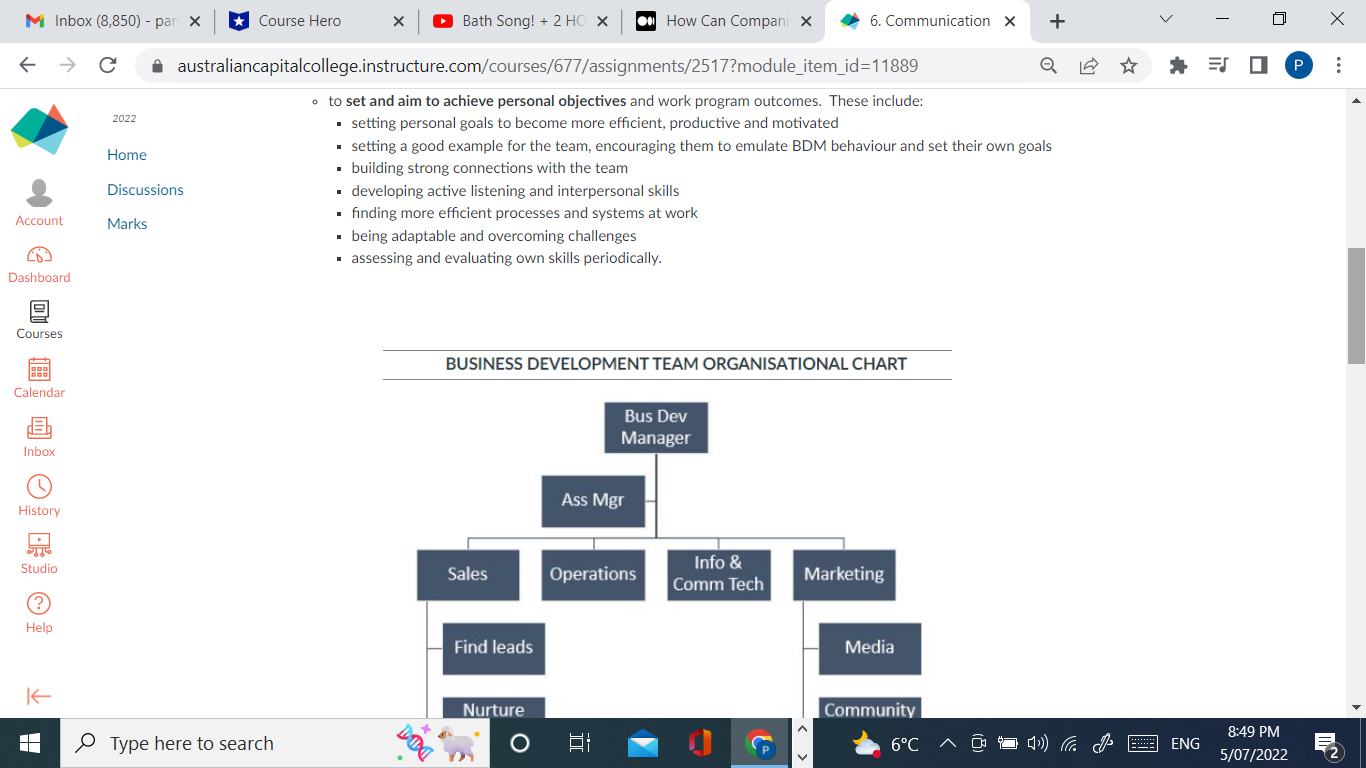Switch to the Bath Song YouTube tab
1366x768 pixels.
(x=520, y=21)
